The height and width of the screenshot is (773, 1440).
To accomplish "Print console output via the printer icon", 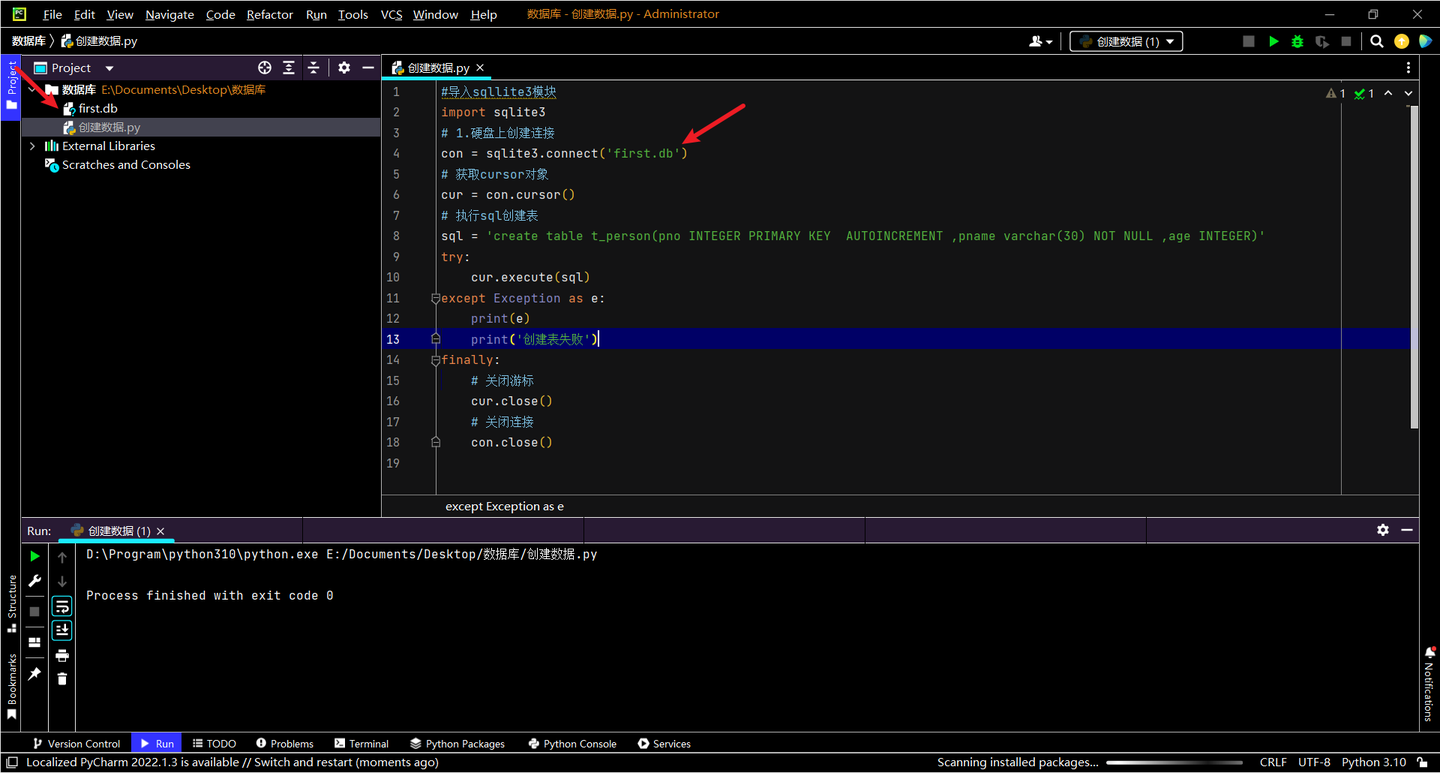I will (x=61, y=655).
